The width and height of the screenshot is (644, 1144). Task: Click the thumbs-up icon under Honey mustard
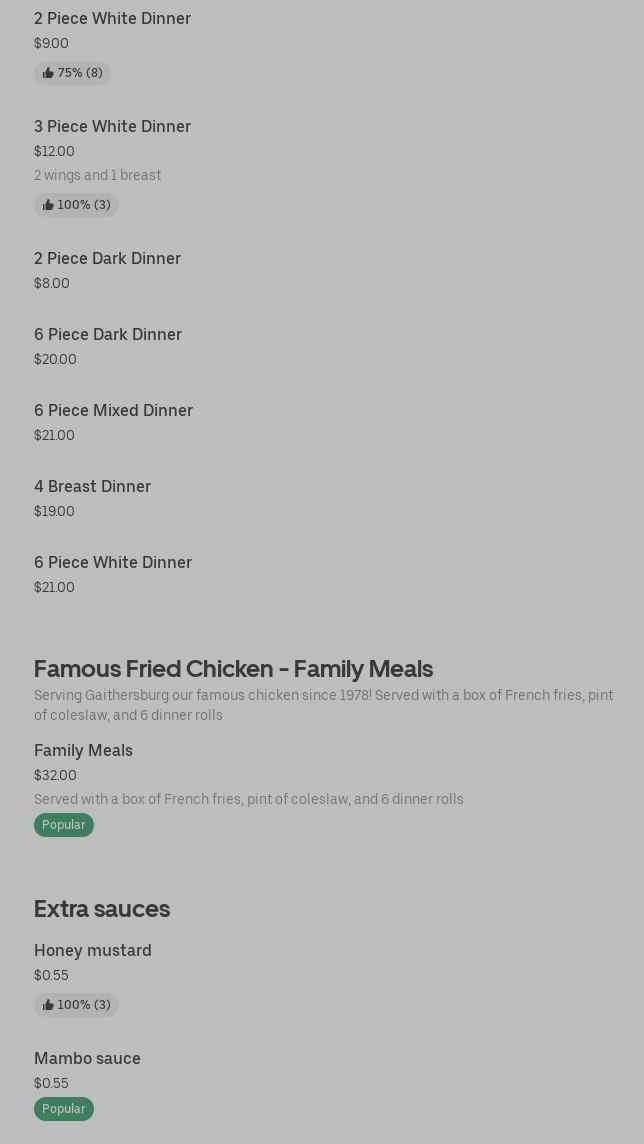(x=48, y=1005)
